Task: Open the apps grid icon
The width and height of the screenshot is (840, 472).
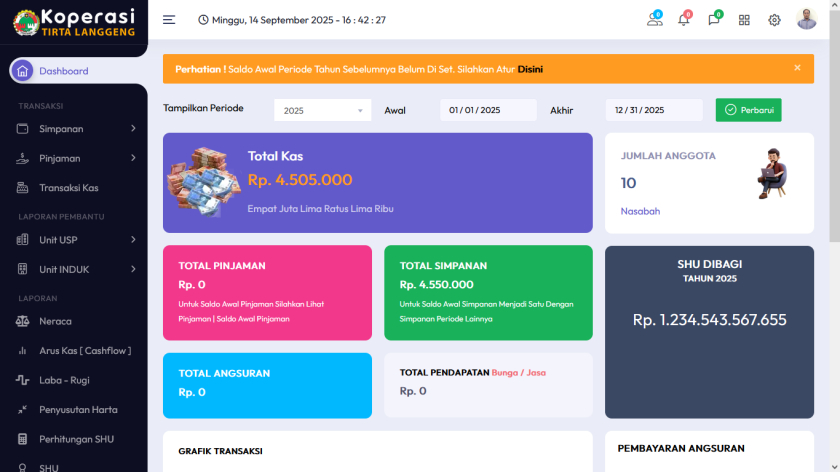Action: click(744, 20)
